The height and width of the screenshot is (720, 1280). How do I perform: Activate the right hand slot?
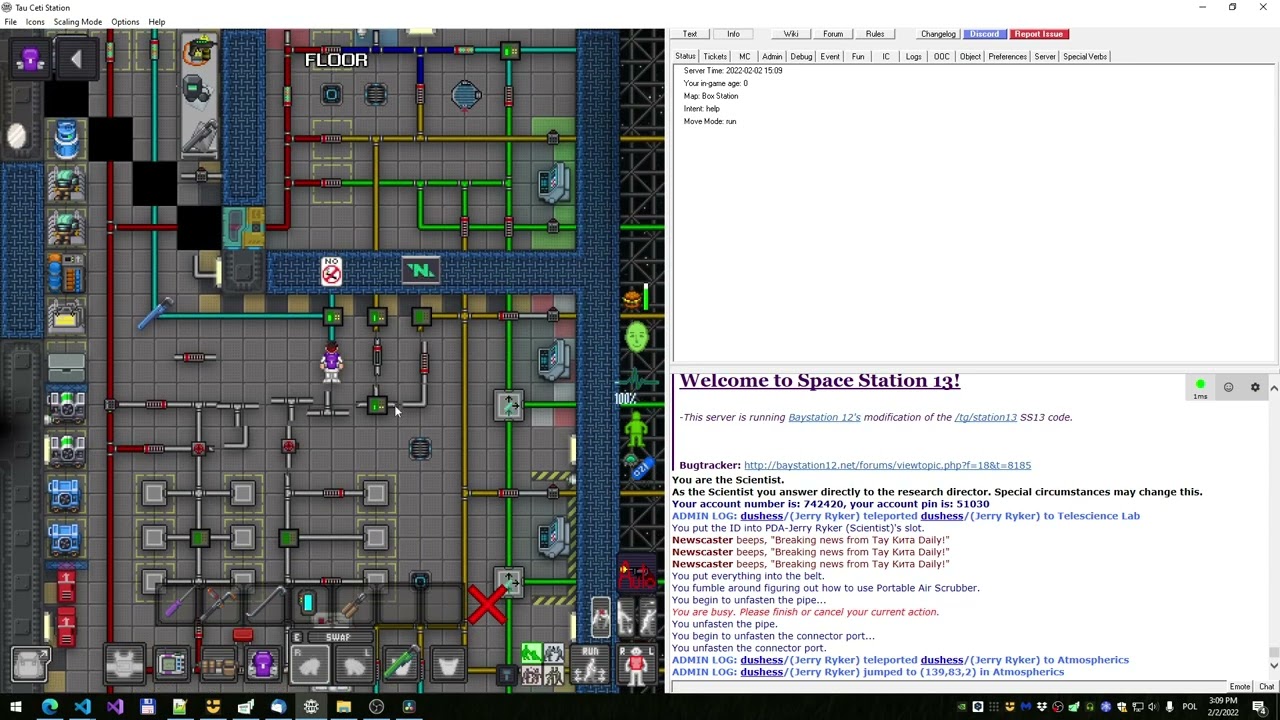click(310, 664)
